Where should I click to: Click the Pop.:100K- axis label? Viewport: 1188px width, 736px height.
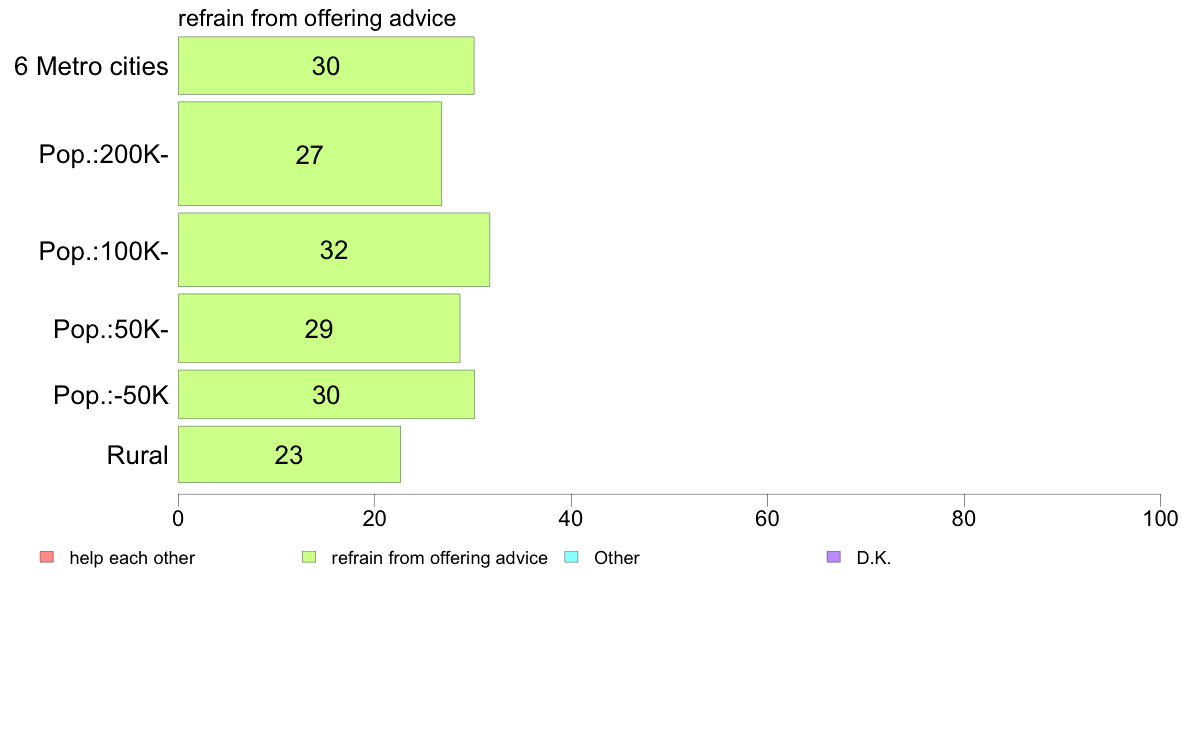coord(104,251)
